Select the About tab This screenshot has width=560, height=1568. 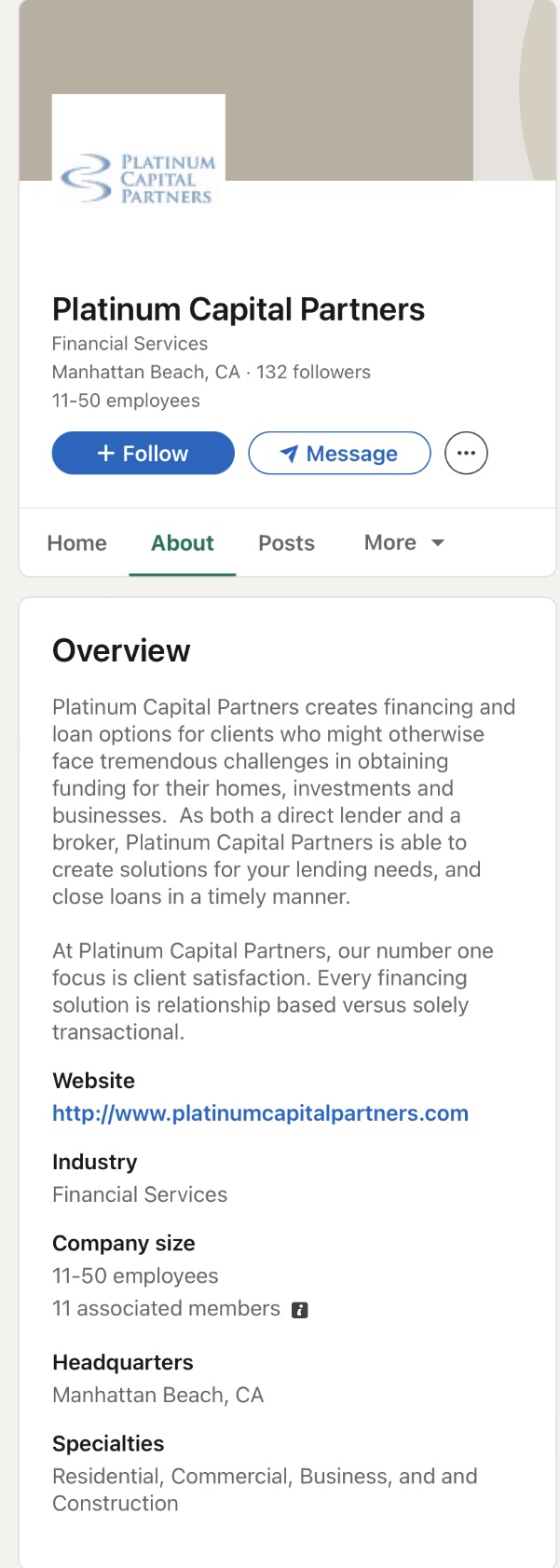[x=183, y=543]
